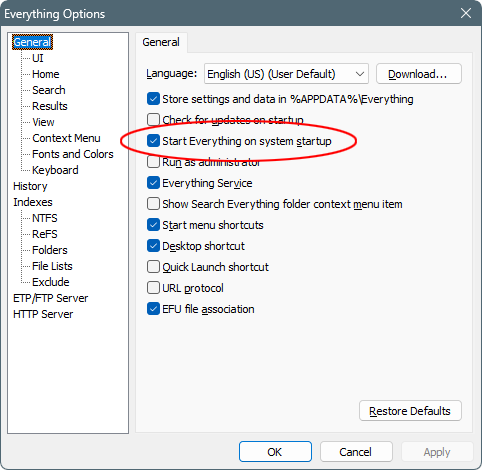Click the Cancel button
This screenshot has width=482, height=470.
[356, 452]
